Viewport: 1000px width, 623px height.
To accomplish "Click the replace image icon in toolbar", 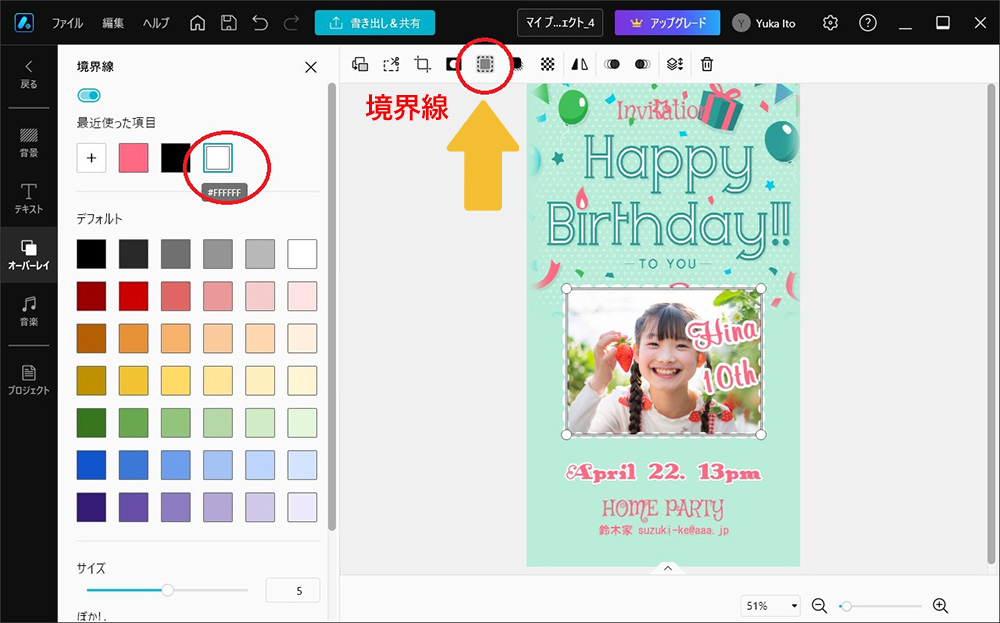I will pos(360,64).
